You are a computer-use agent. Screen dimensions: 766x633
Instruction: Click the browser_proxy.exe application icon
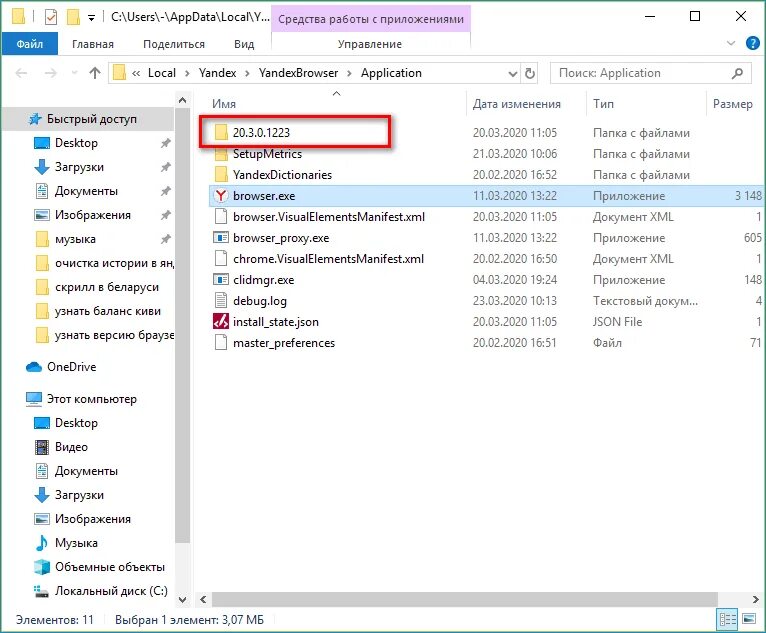(x=221, y=238)
